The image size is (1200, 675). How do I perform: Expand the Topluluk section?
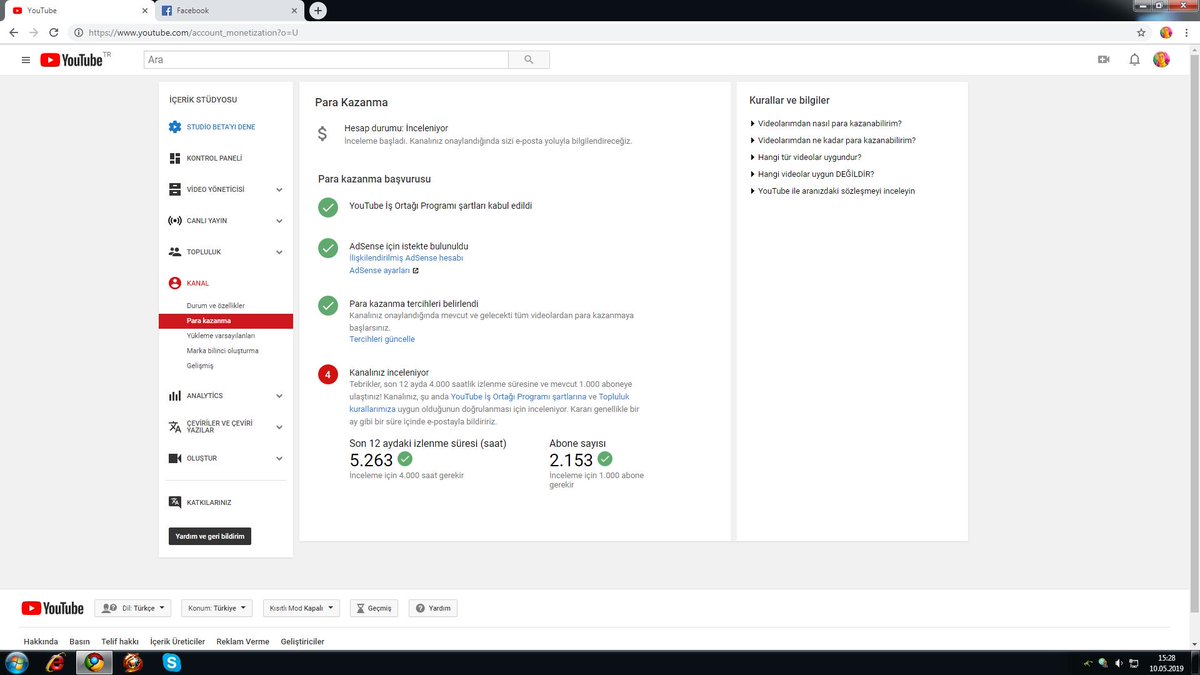[279, 252]
